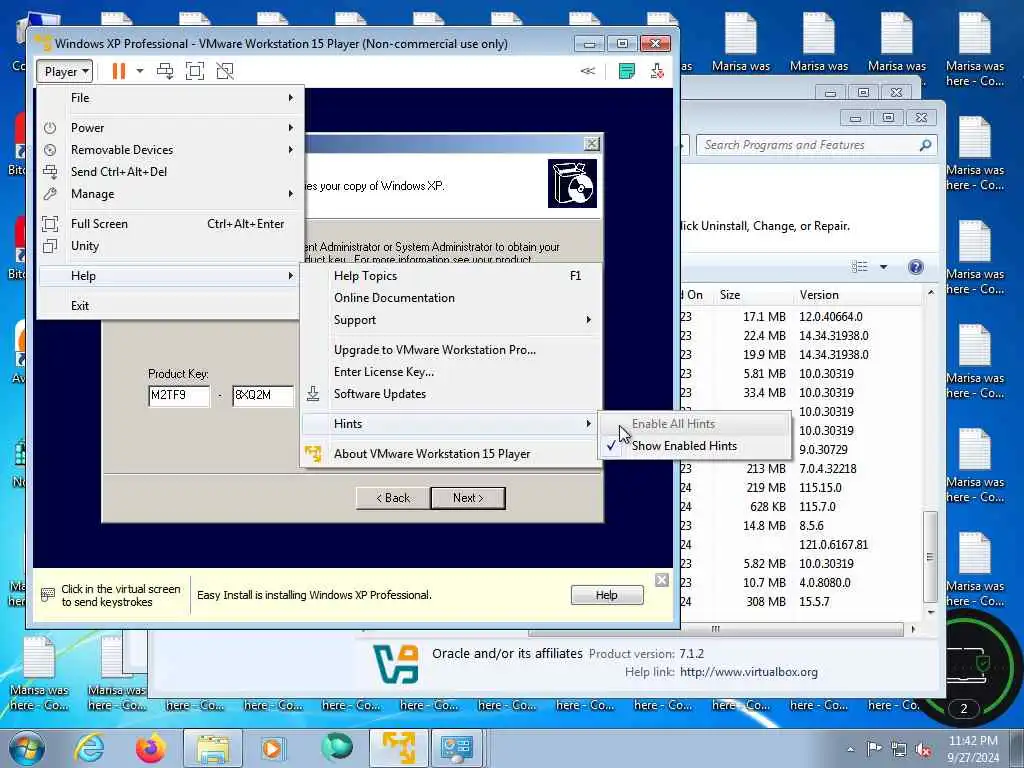Open Programs and Features help icon
1024x768 pixels.
click(x=916, y=266)
